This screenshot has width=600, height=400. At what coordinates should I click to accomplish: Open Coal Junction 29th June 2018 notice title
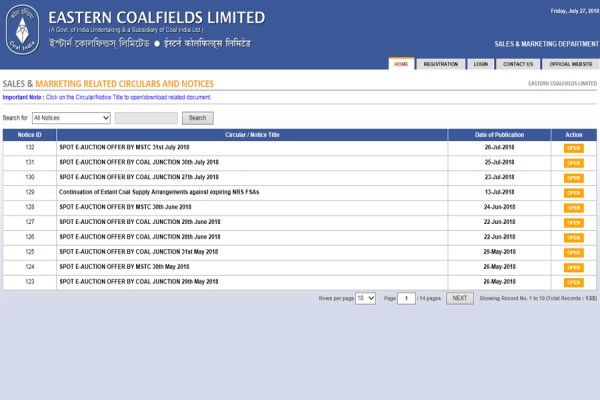pos(140,222)
